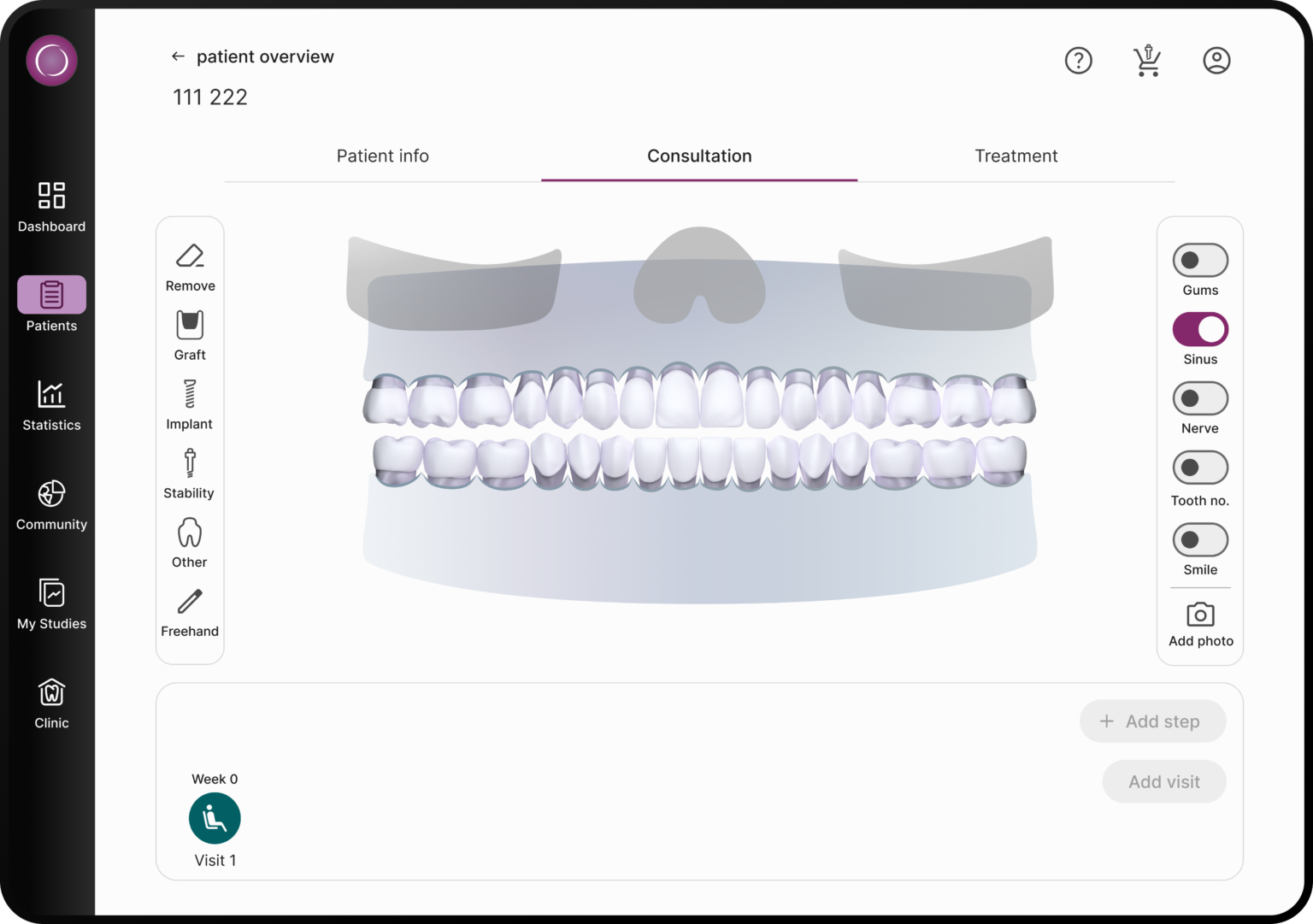Open the shopping cart
The height and width of the screenshot is (924, 1313).
(1147, 60)
